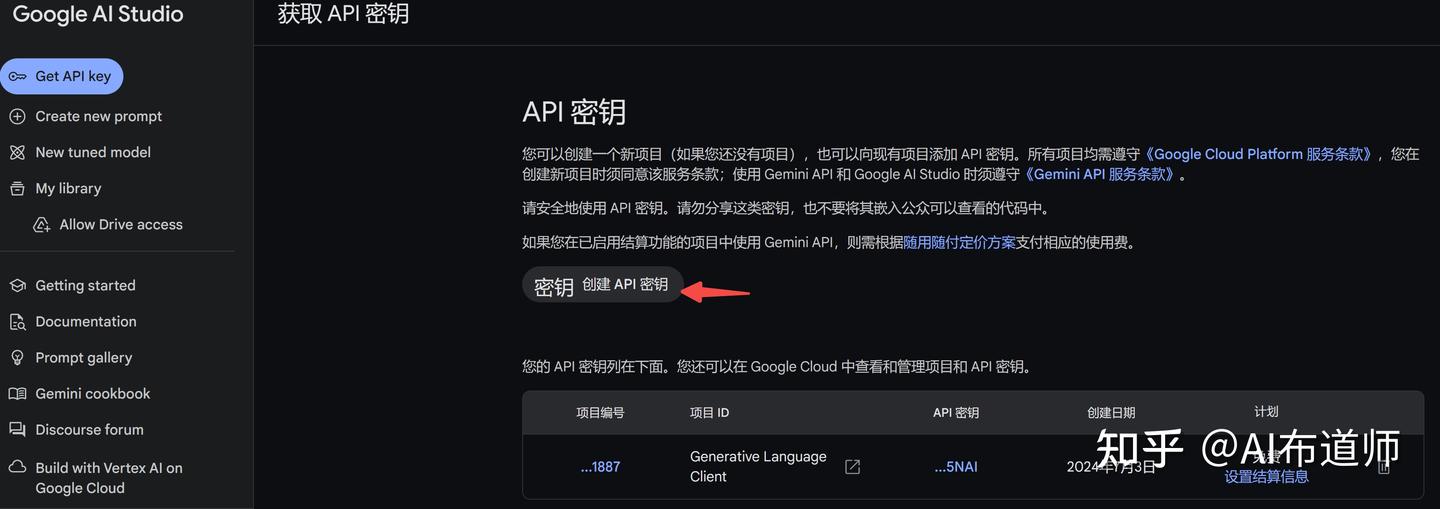Open Discourse forum in sidebar
1440x509 pixels.
point(90,429)
